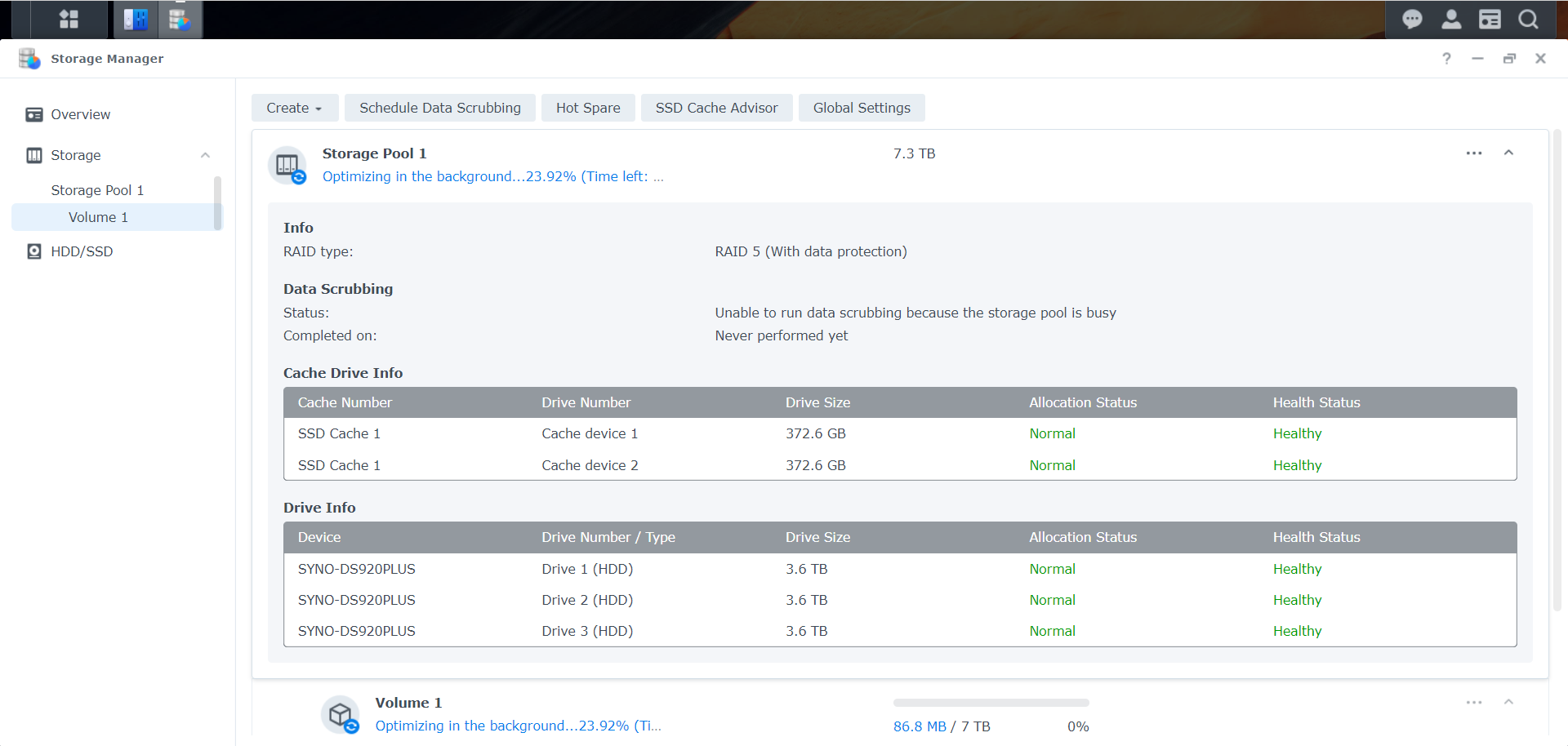Click Schedule Data Scrubbing
Viewport: 1568px width, 746px height.
click(439, 107)
